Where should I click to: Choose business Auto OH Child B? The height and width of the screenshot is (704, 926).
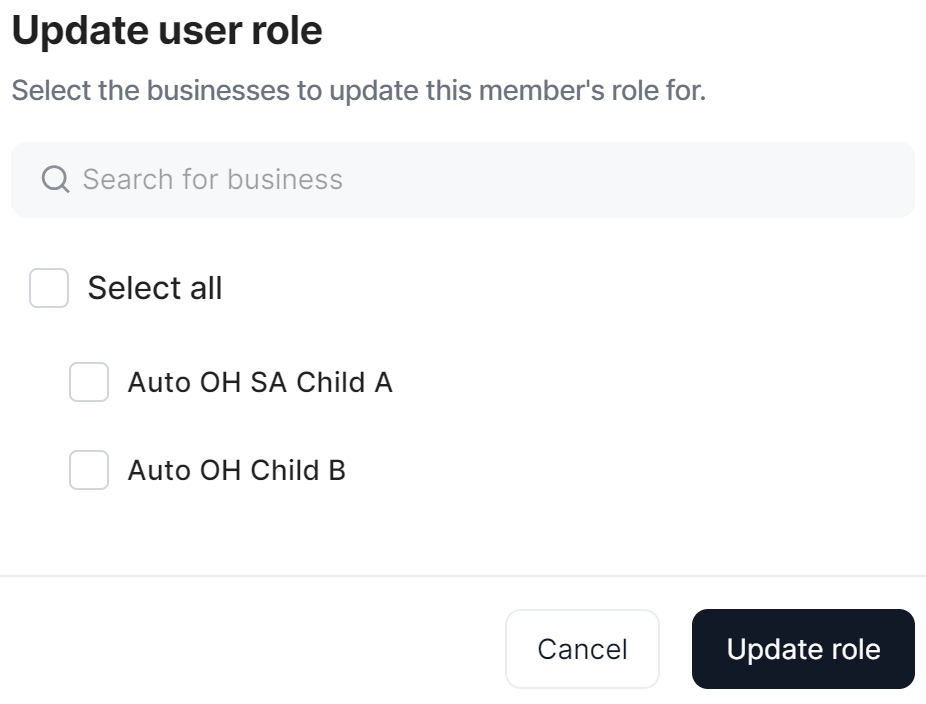click(89, 470)
